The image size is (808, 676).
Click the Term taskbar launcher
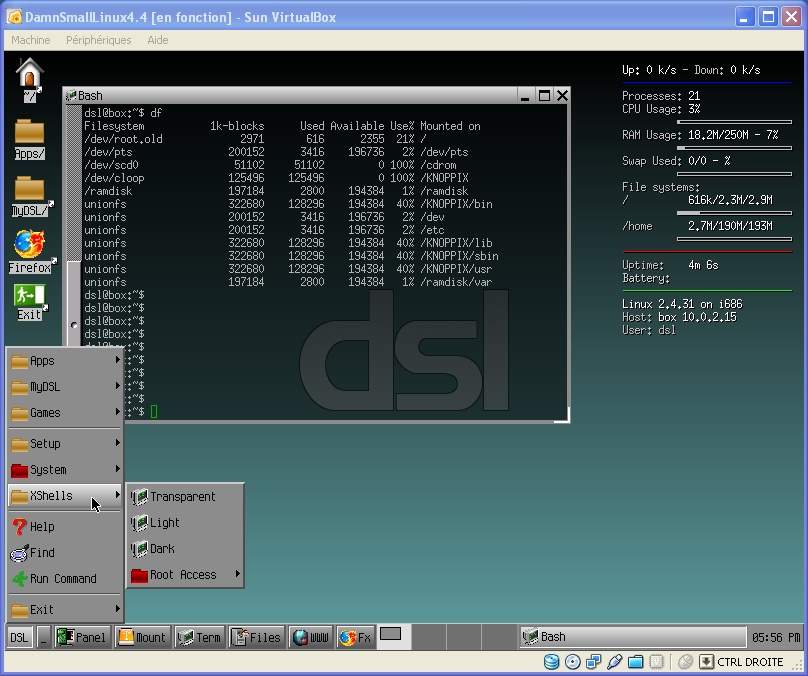[x=200, y=637]
